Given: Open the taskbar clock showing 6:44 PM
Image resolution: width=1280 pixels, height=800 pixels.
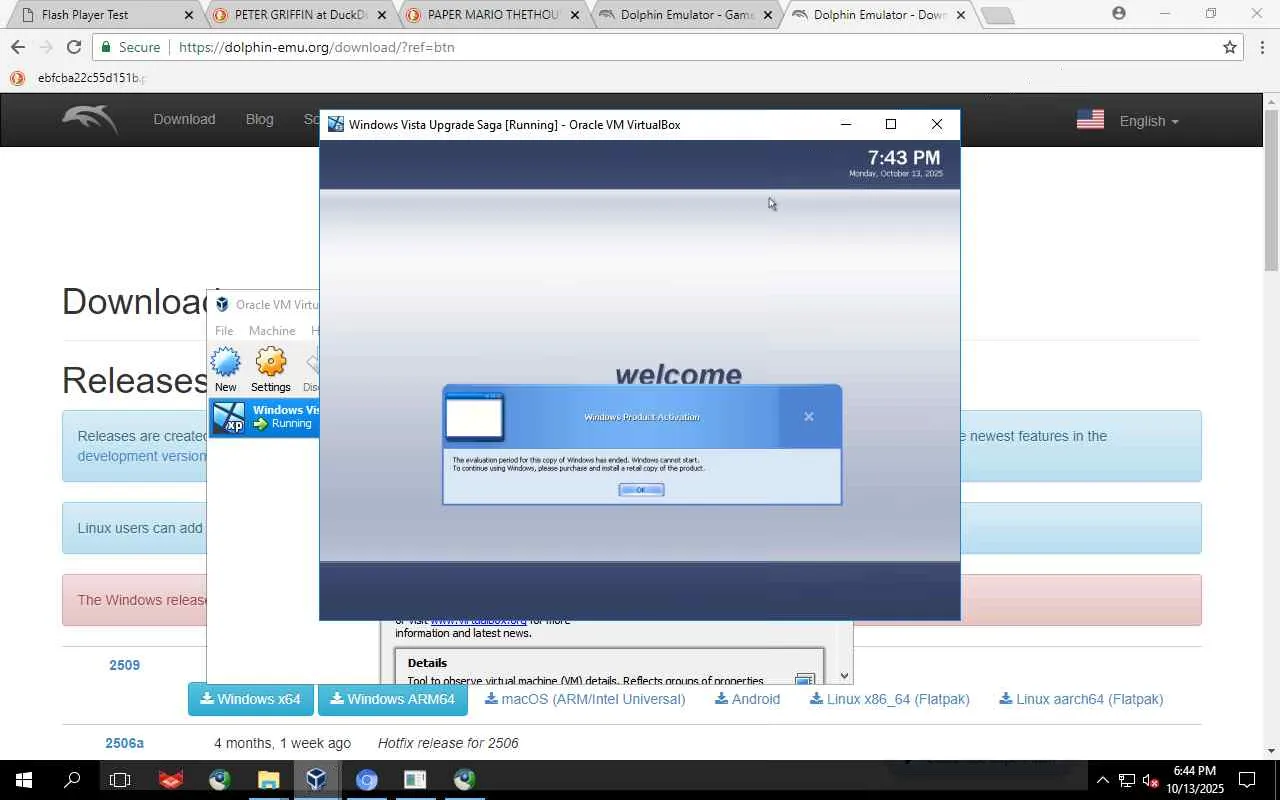Looking at the screenshot, I should click(x=1194, y=780).
